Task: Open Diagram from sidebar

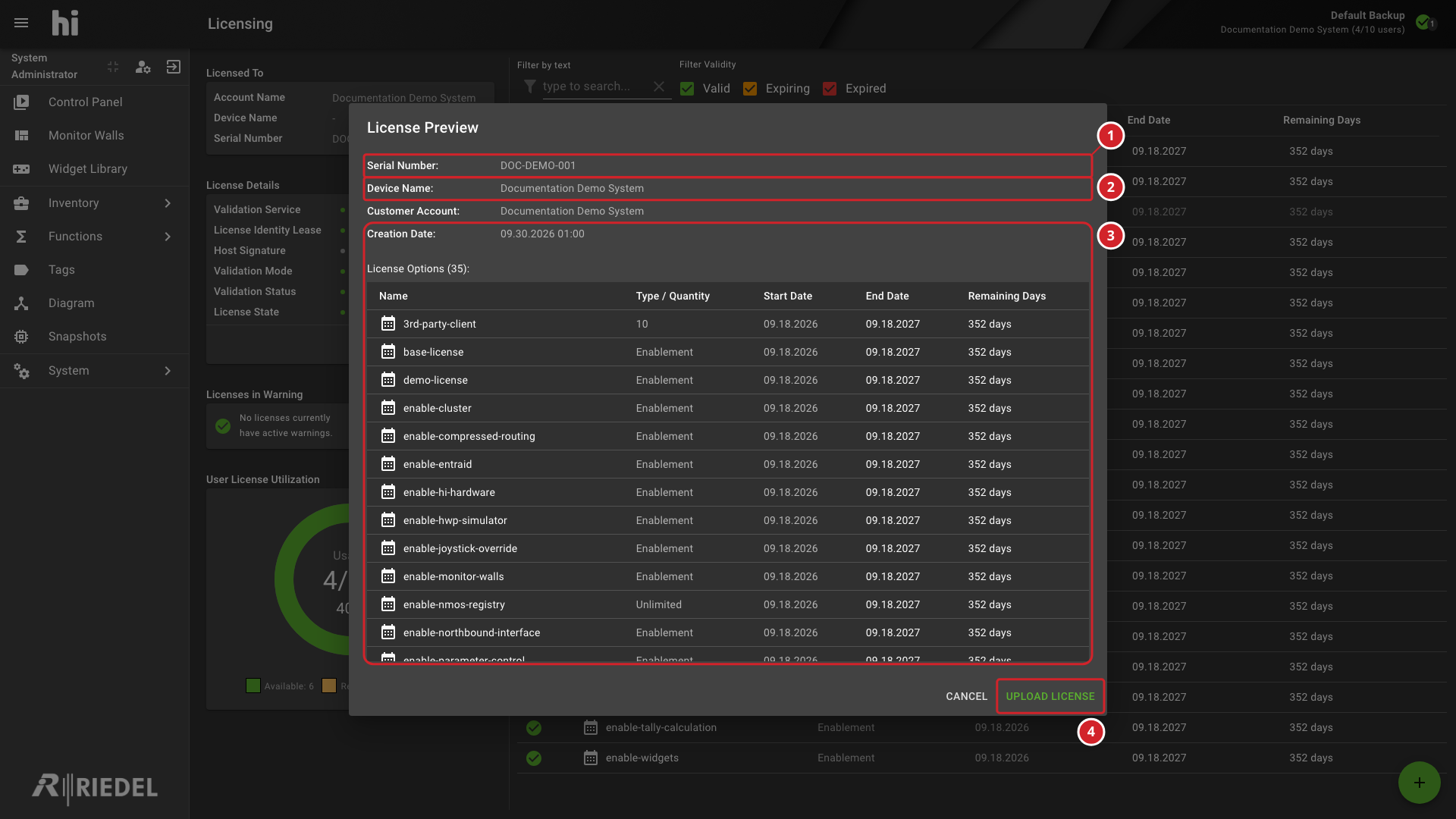Action: tap(94, 303)
